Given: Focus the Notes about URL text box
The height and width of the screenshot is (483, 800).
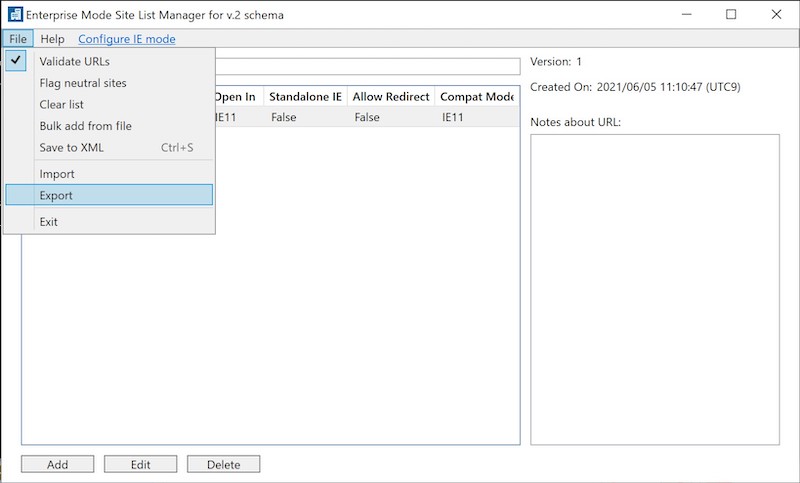Looking at the screenshot, I should click(655, 289).
